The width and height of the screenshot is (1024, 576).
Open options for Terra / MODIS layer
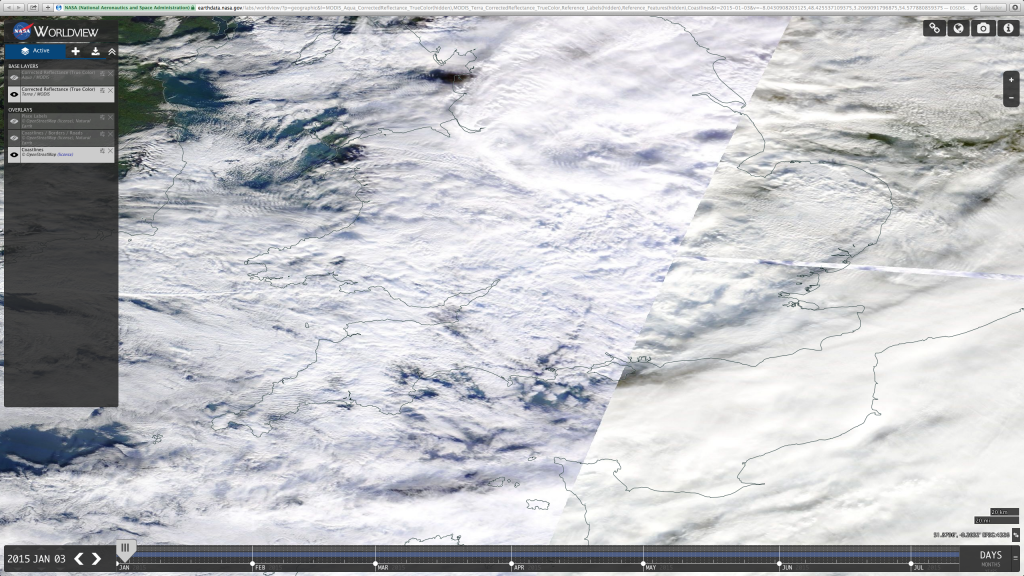pos(103,91)
